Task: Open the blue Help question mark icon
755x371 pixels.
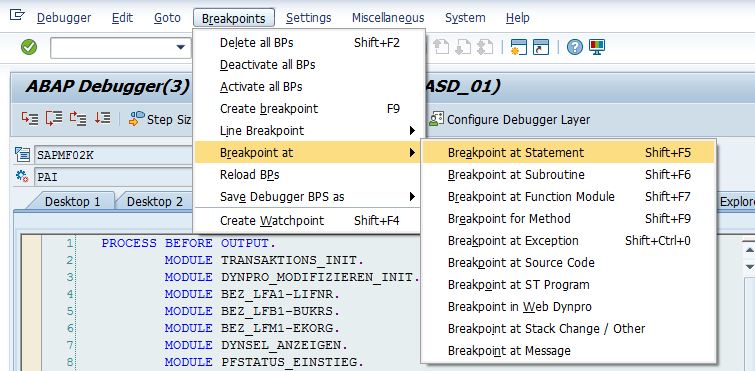Action: tap(574, 47)
